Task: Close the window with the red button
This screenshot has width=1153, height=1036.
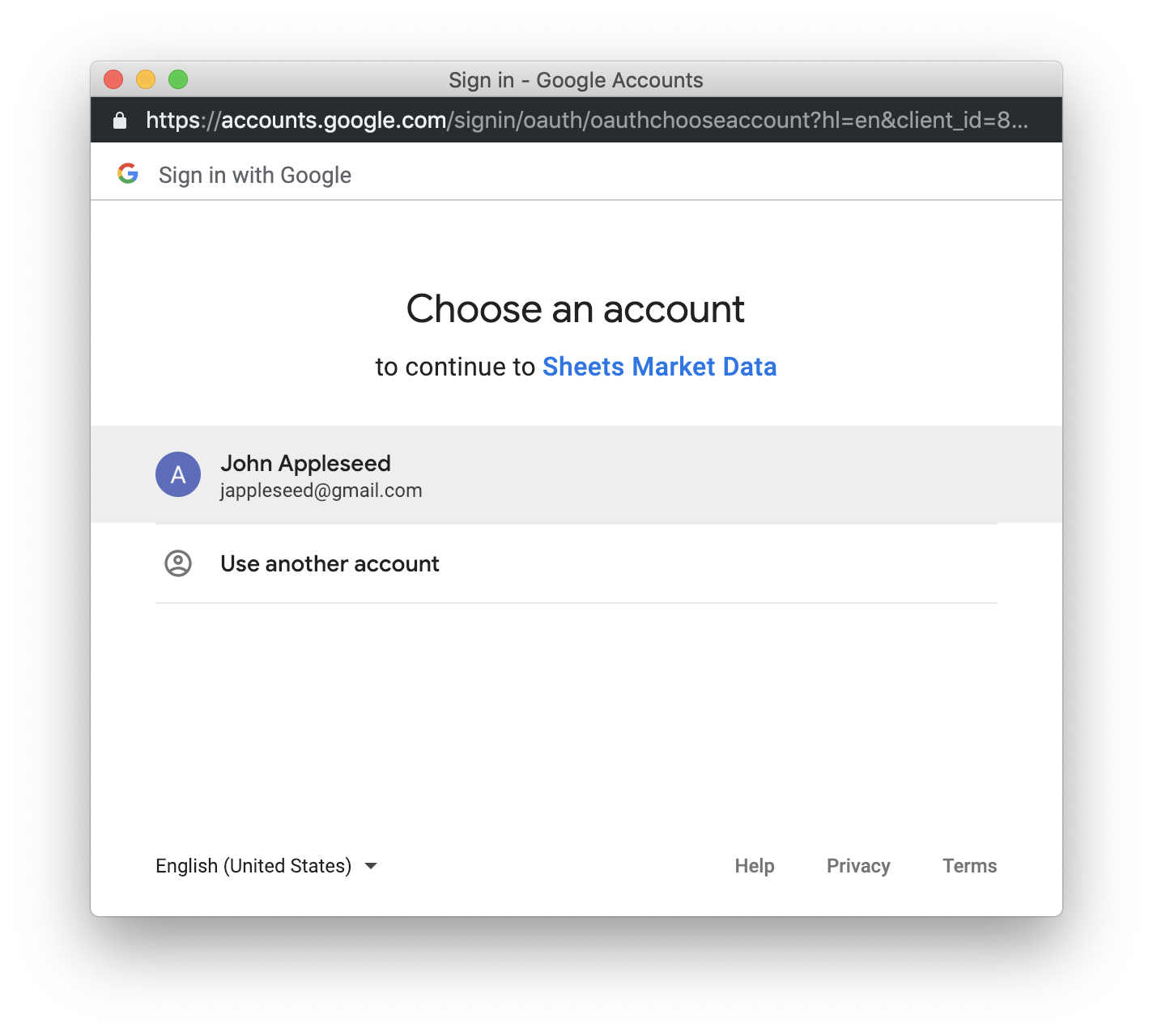Action: point(113,79)
